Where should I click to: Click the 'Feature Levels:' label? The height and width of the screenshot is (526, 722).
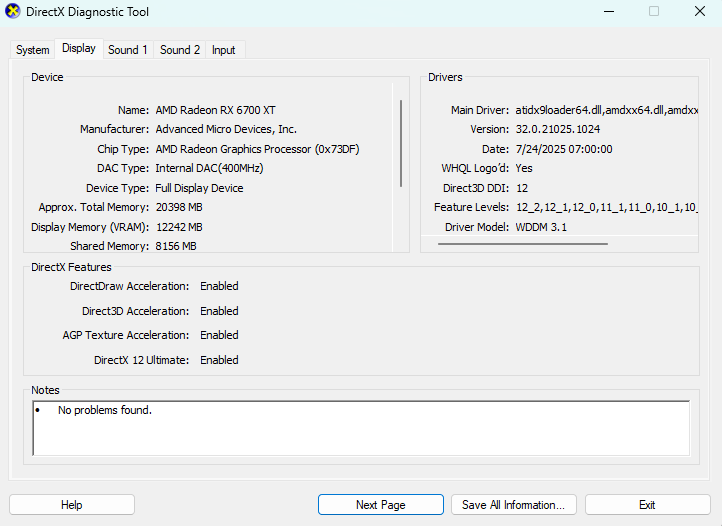[472, 207]
